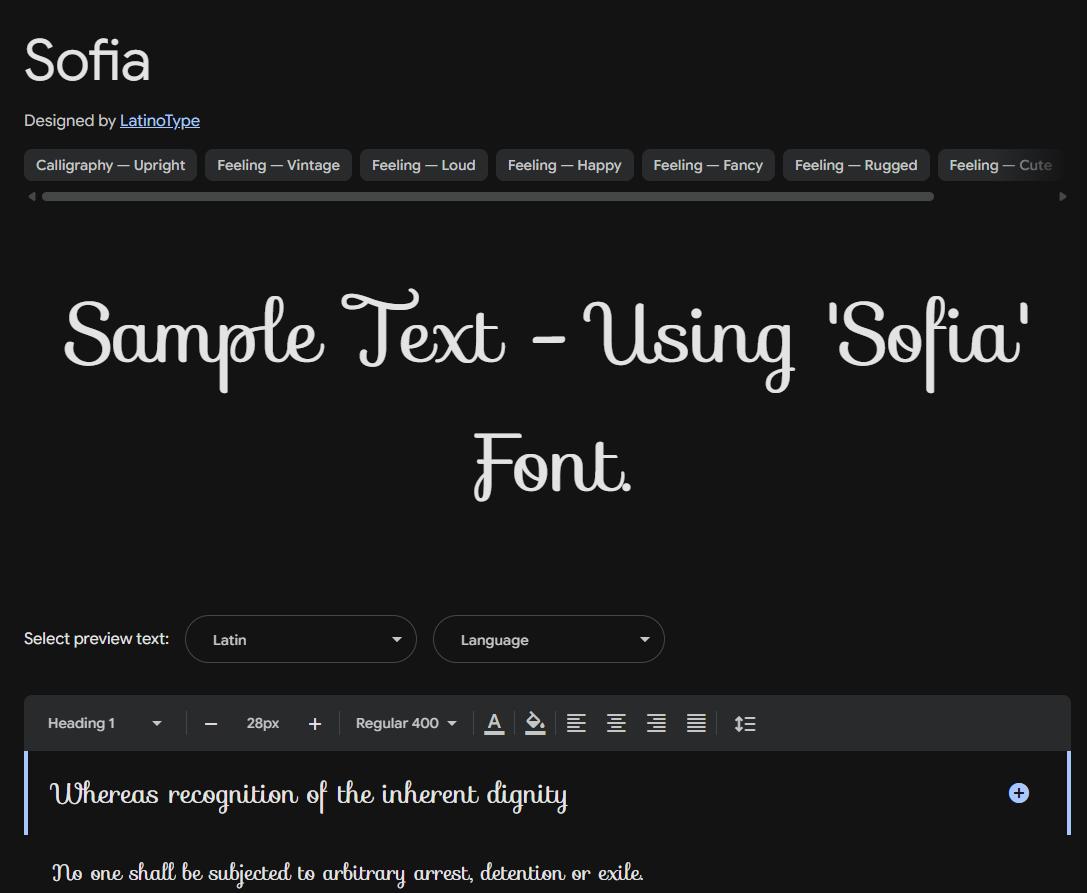Open the Regular 400 weight dropdown

tap(406, 723)
